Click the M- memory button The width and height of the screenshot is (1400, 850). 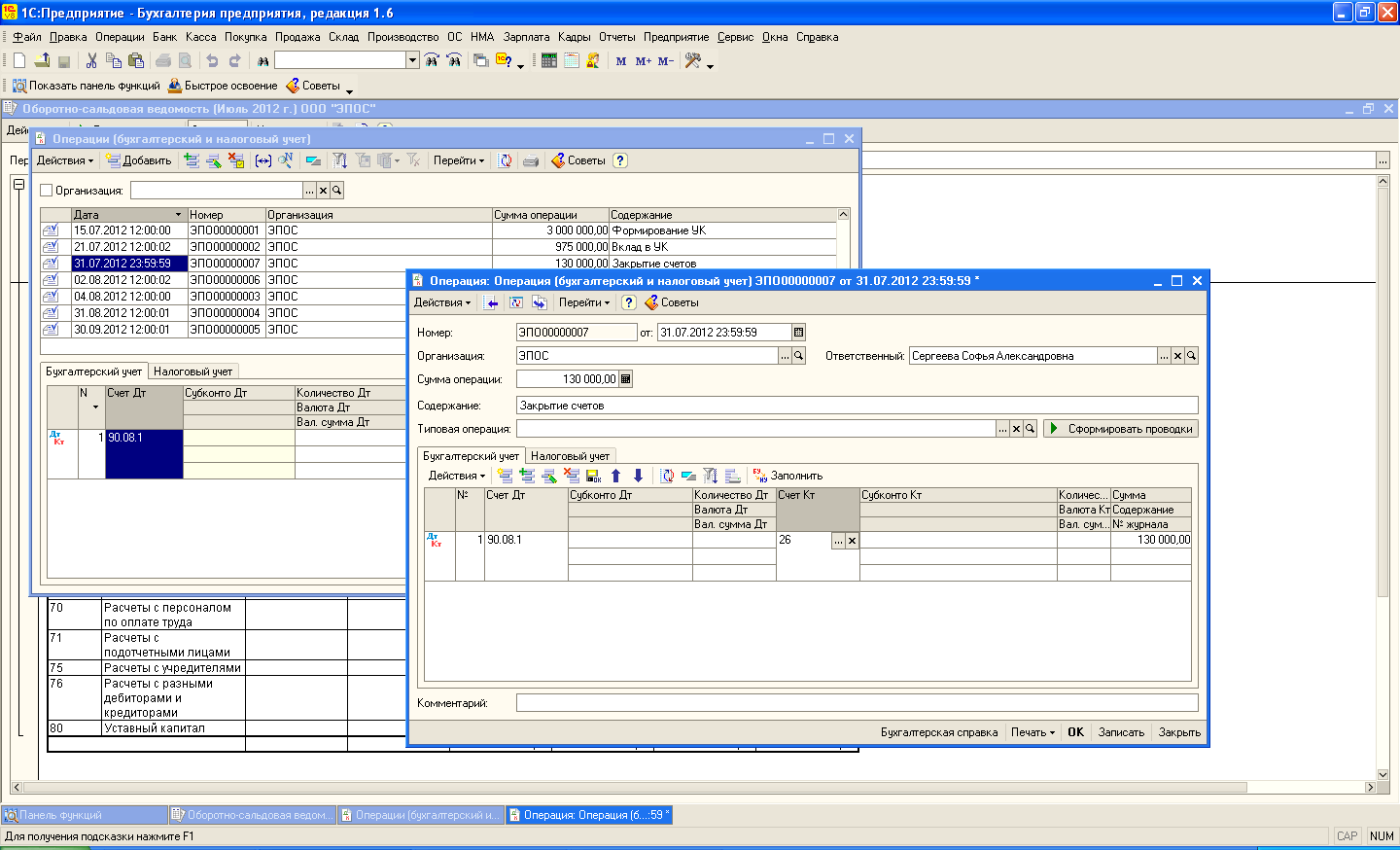tap(665, 60)
